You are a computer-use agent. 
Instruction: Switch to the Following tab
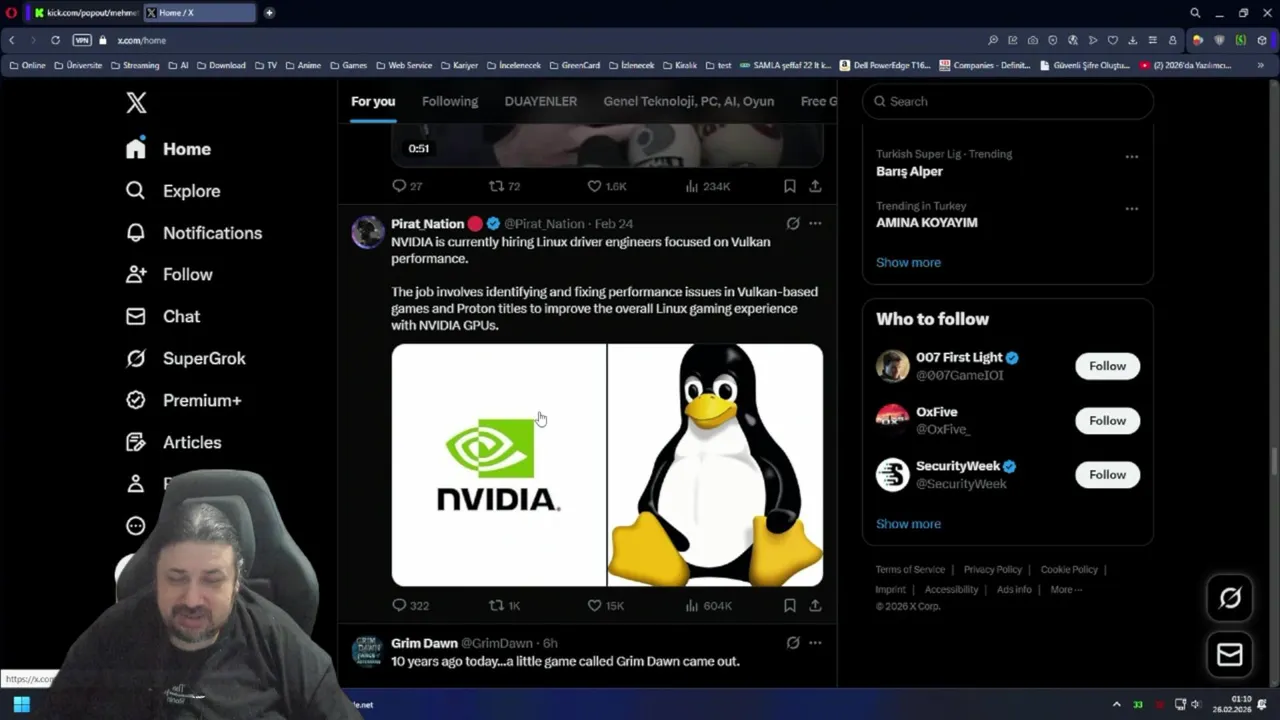(x=450, y=101)
